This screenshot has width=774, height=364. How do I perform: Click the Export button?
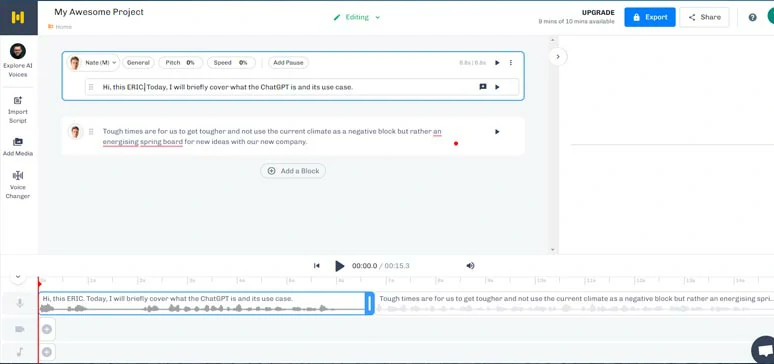[x=650, y=17]
